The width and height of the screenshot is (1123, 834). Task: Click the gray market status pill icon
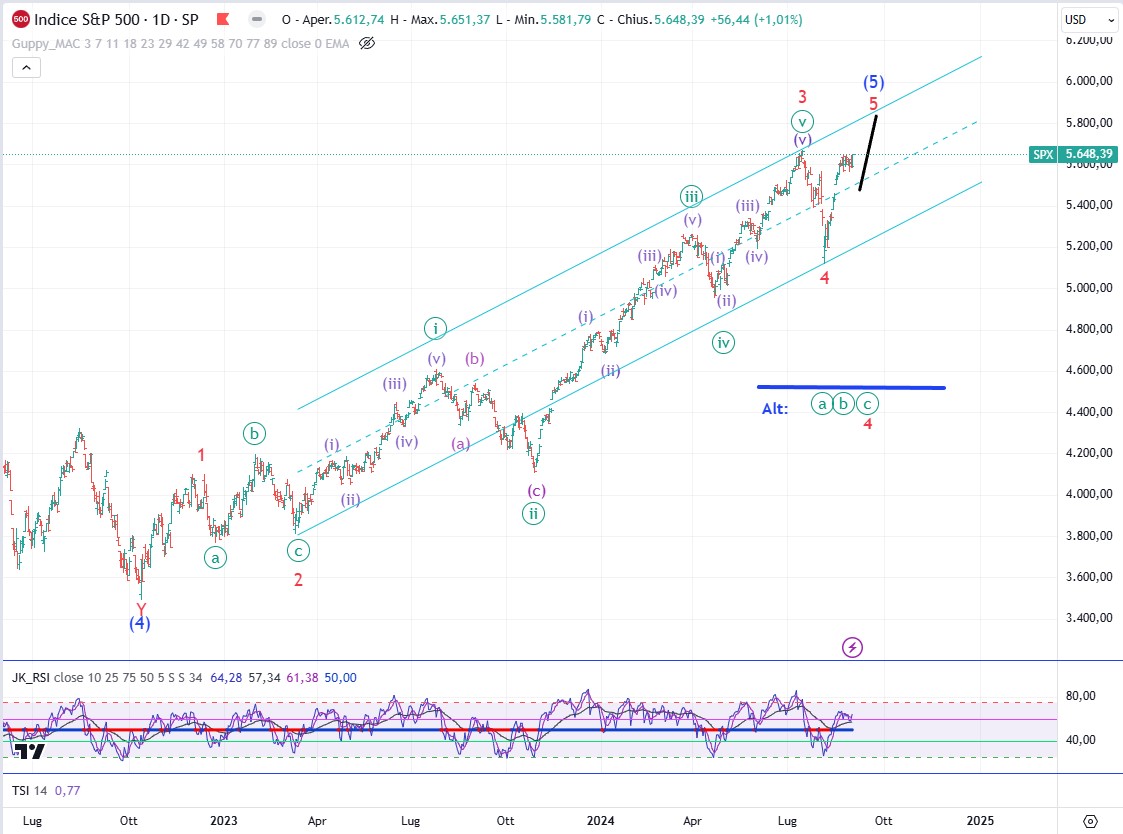tap(256, 19)
